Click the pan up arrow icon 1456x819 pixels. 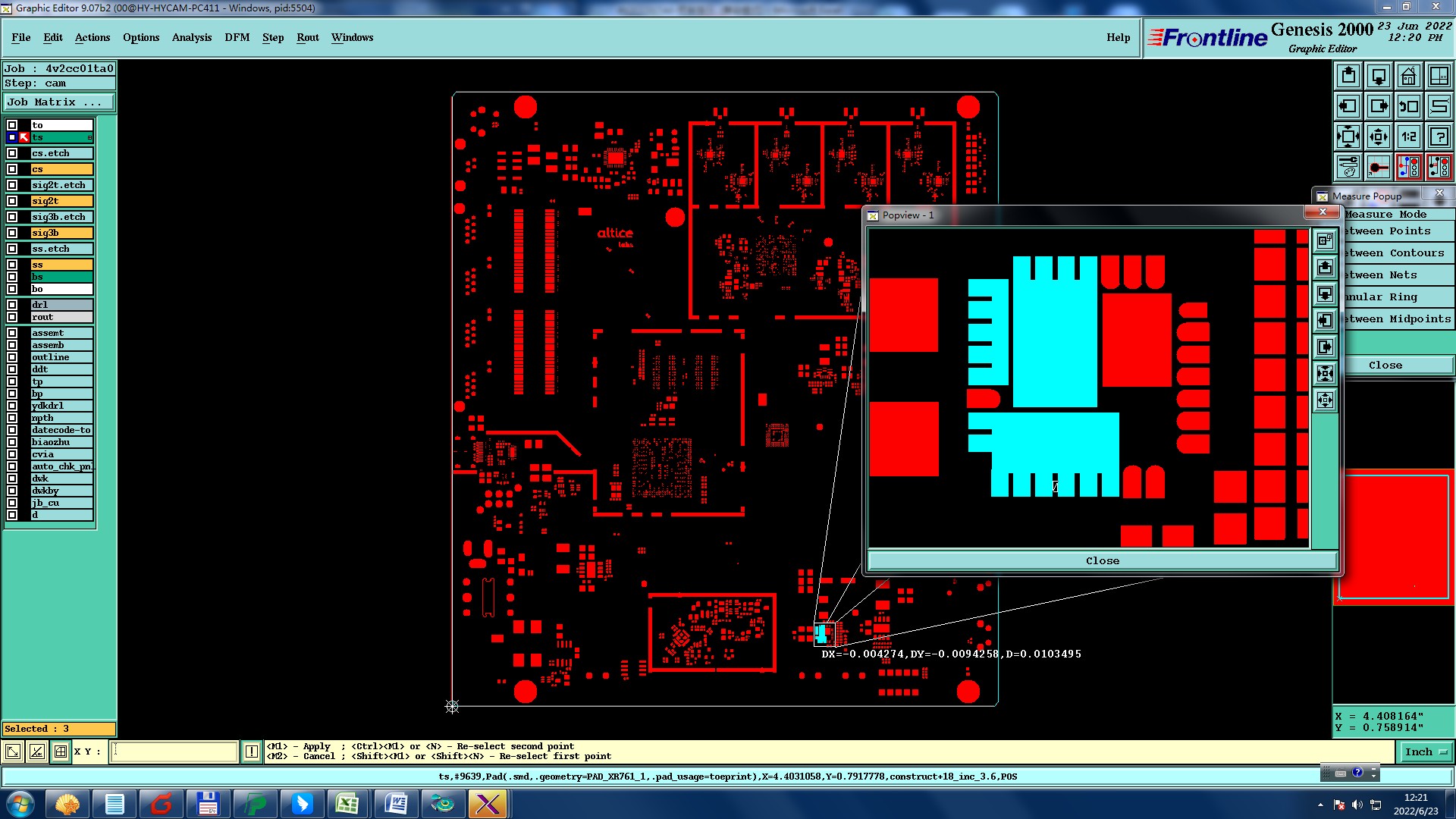(x=1348, y=76)
